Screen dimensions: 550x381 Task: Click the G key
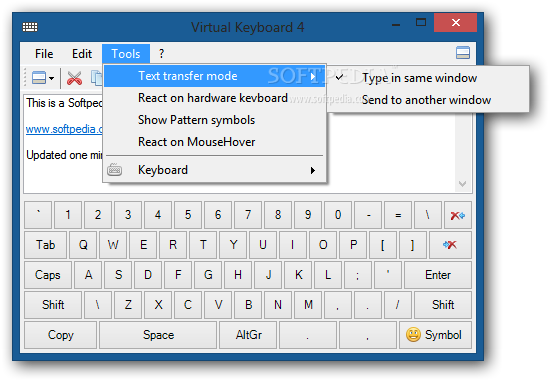pos(208,275)
